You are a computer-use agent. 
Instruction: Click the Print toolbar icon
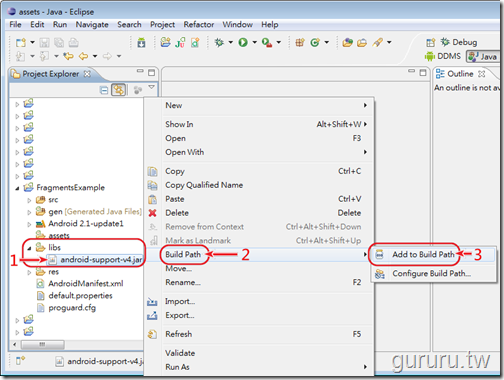click(74, 43)
